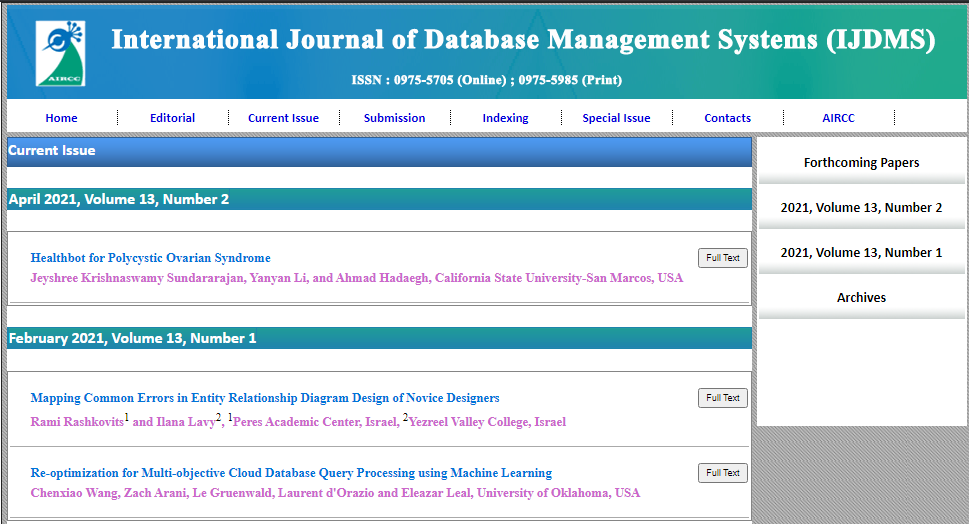The width and height of the screenshot is (969, 524).
Task: Click the April 2021, Volume 13, Number 2 heading
Action: point(379,199)
